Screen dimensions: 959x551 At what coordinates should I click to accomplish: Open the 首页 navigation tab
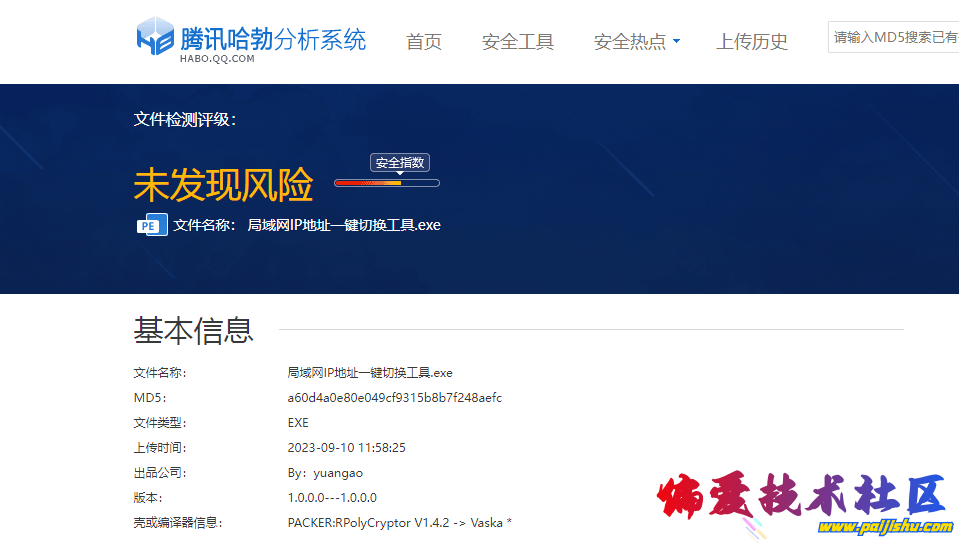[424, 42]
